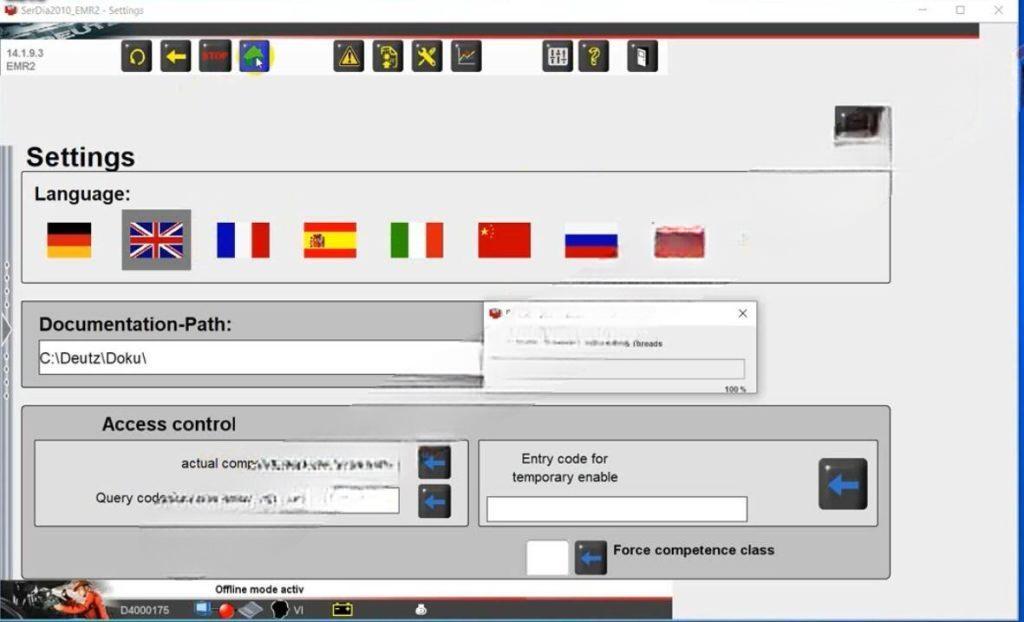Image resolution: width=1024 pixels, height=622 pixels.
Task: Open the diagnostics hand tool icon
Action: pyautogui.click(x=386, y=56)
